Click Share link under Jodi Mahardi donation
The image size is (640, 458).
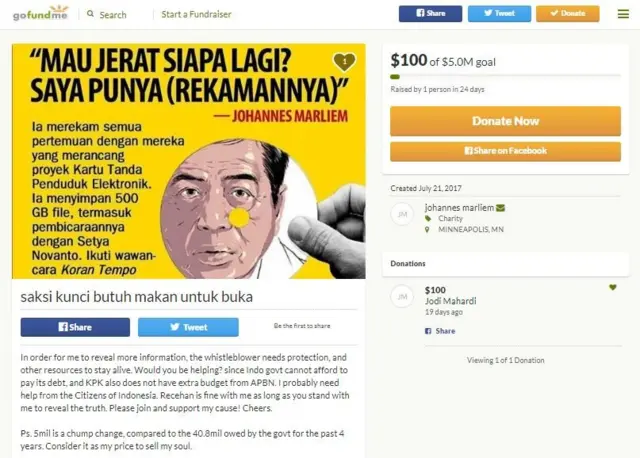(x=440, y=331)
